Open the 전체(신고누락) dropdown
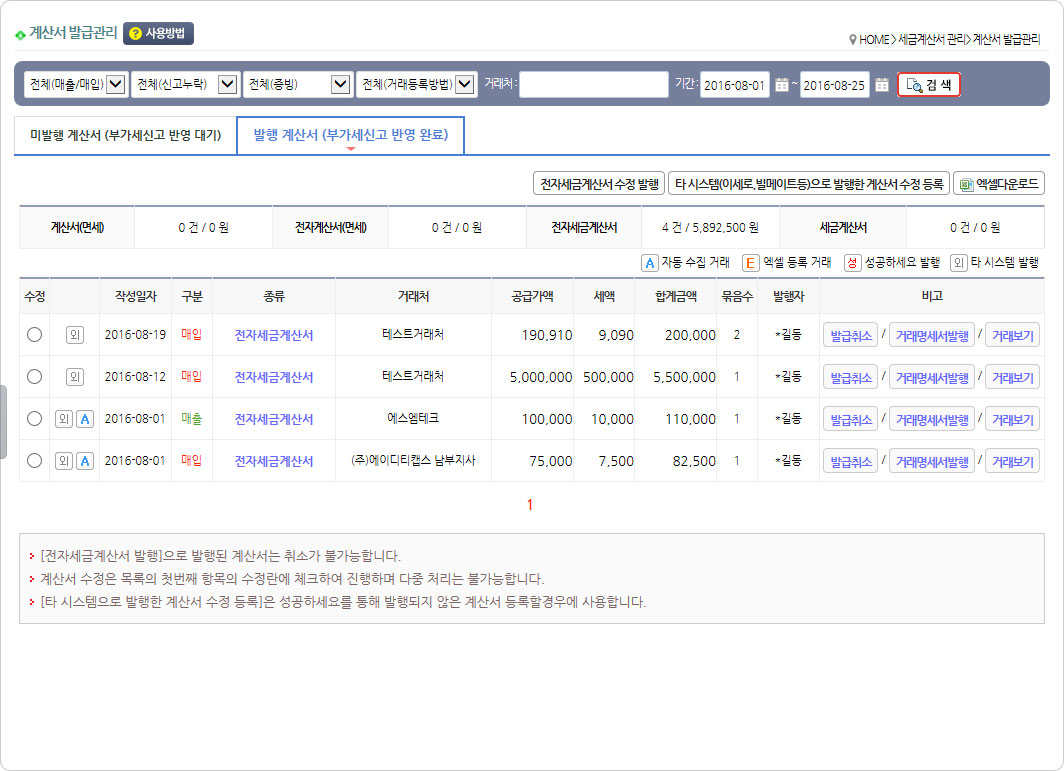 tap(185, 84)
